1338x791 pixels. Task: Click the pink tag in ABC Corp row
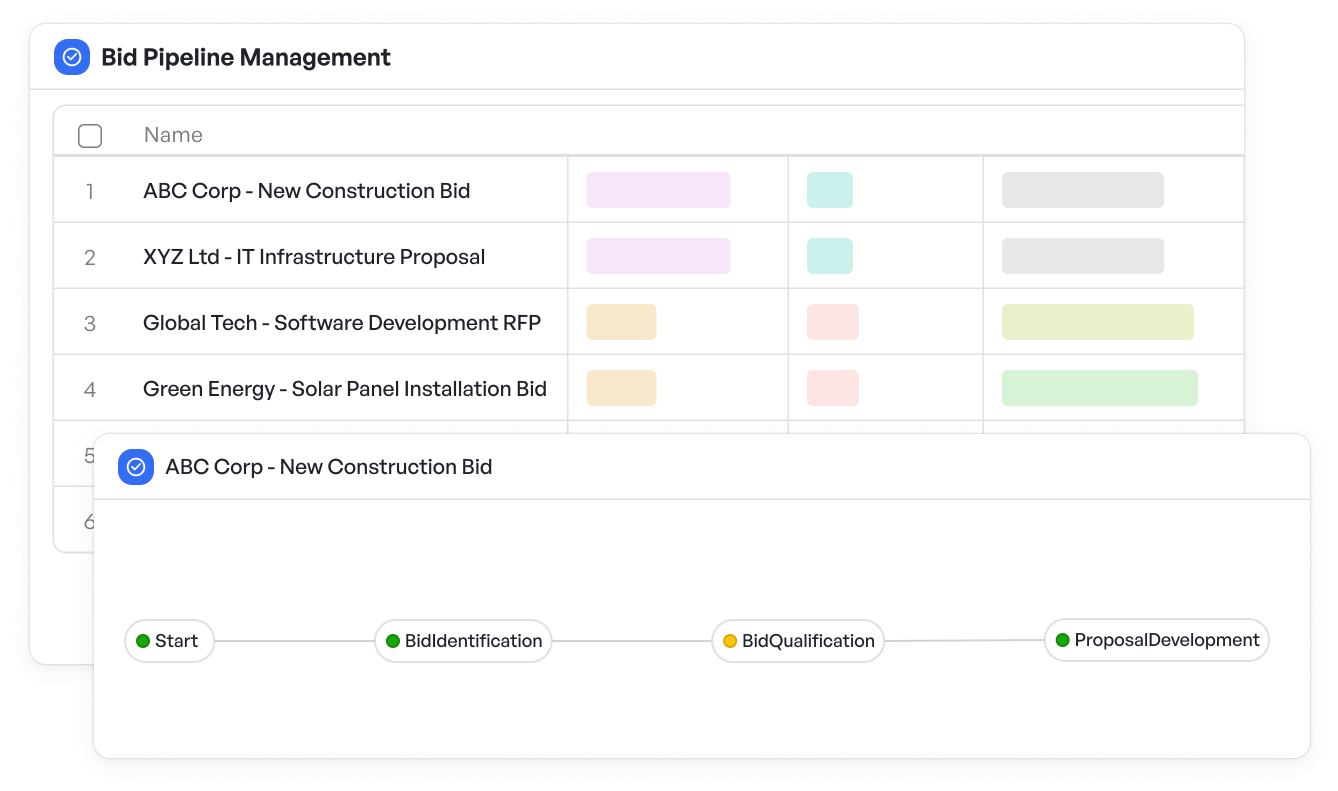(658, 190)
